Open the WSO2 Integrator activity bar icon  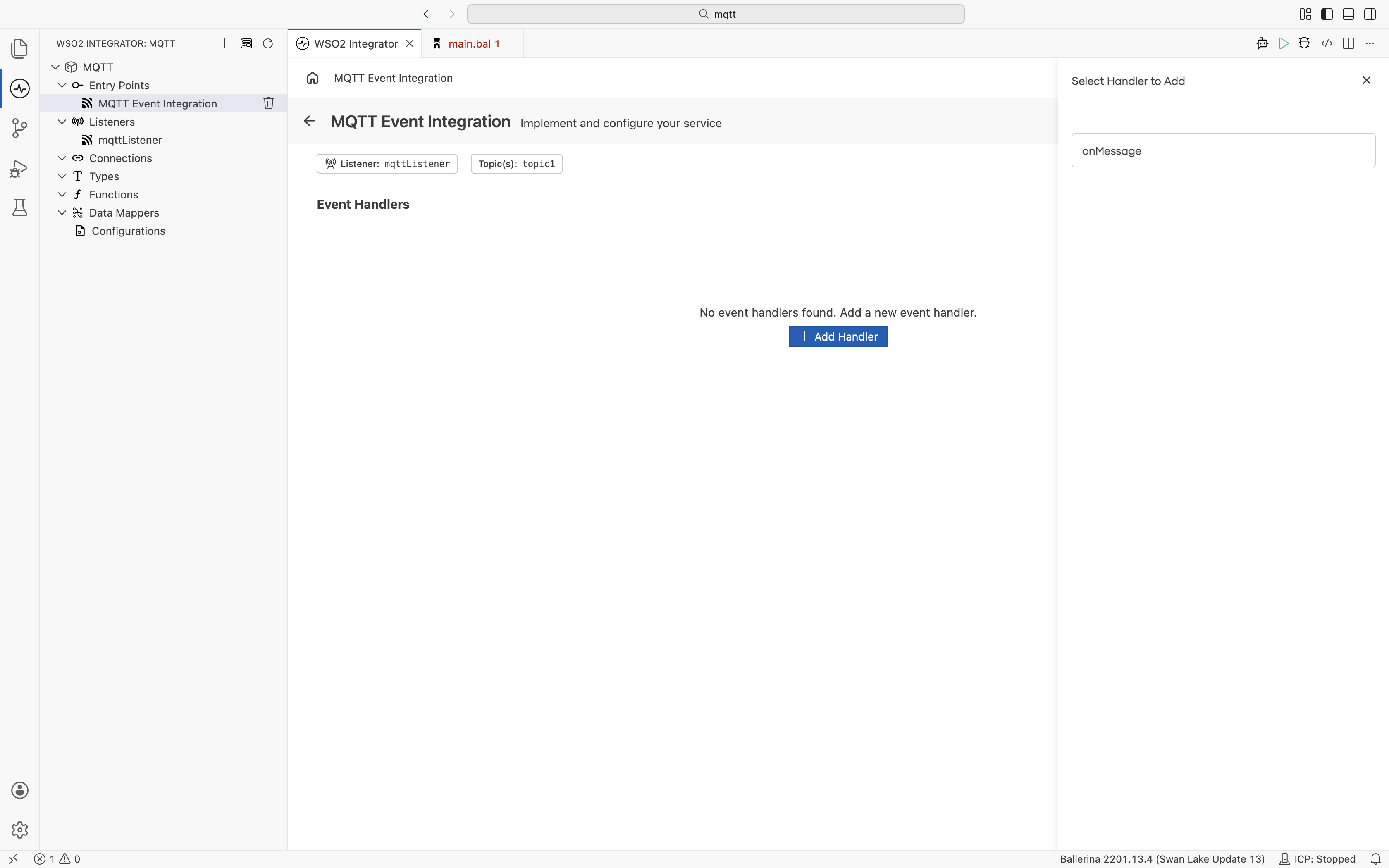pos(19,88)
